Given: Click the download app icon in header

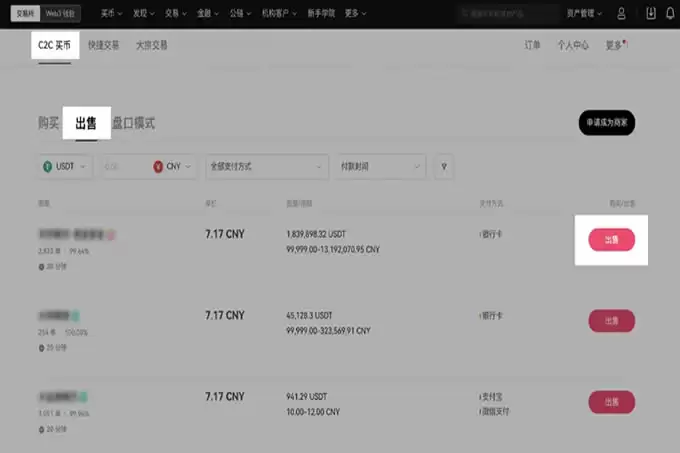Looking at the screenshot, I should click(651, 13).
